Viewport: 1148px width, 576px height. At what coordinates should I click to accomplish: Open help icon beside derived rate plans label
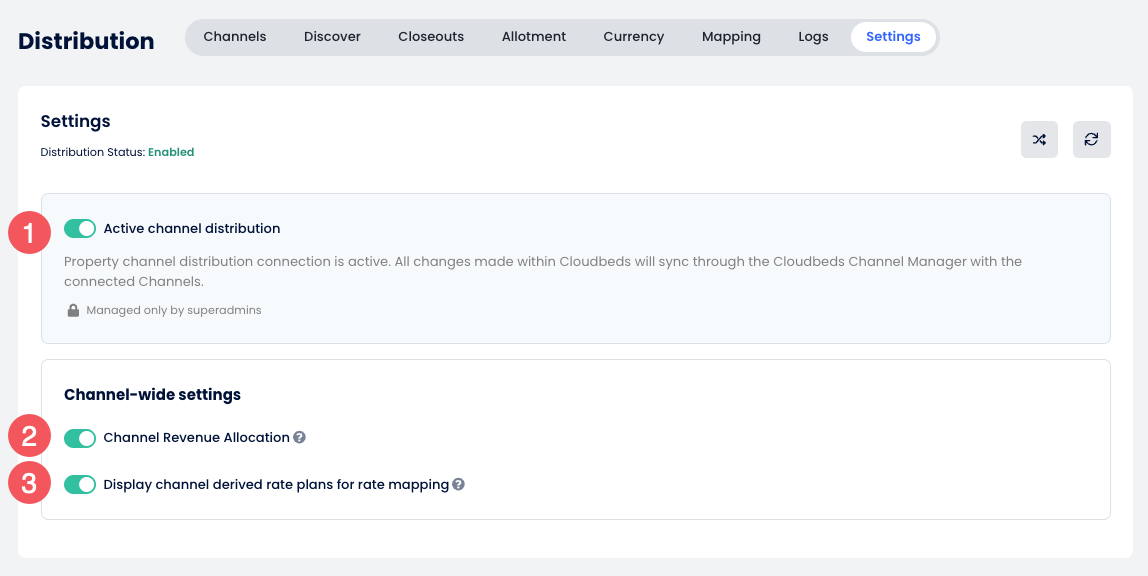pyautogui.click(x=458, y=485)
